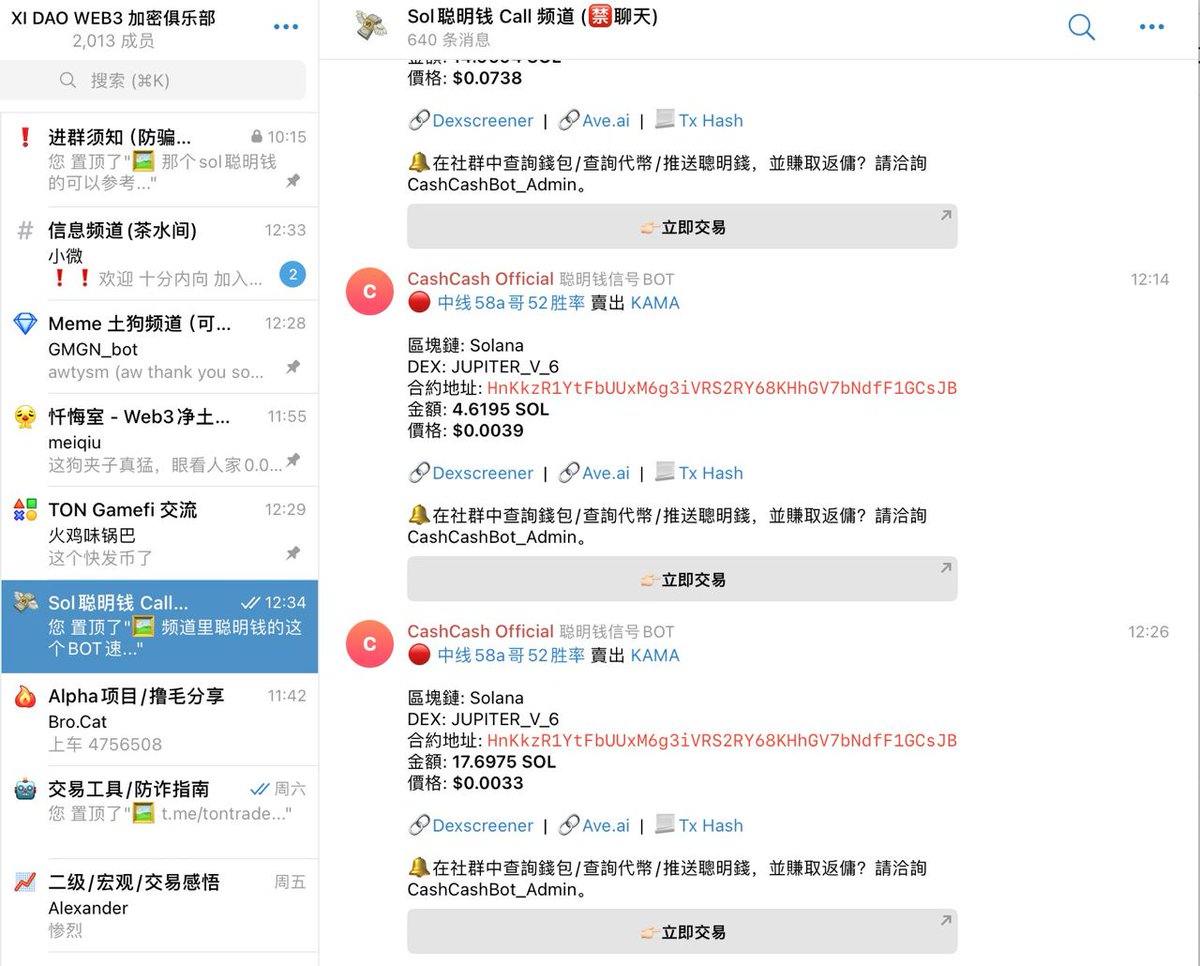Screen dimensions: 1200x966
Task: Open 中线58a哥52胜率 link in 12:26 message
Action: [511, 655]
